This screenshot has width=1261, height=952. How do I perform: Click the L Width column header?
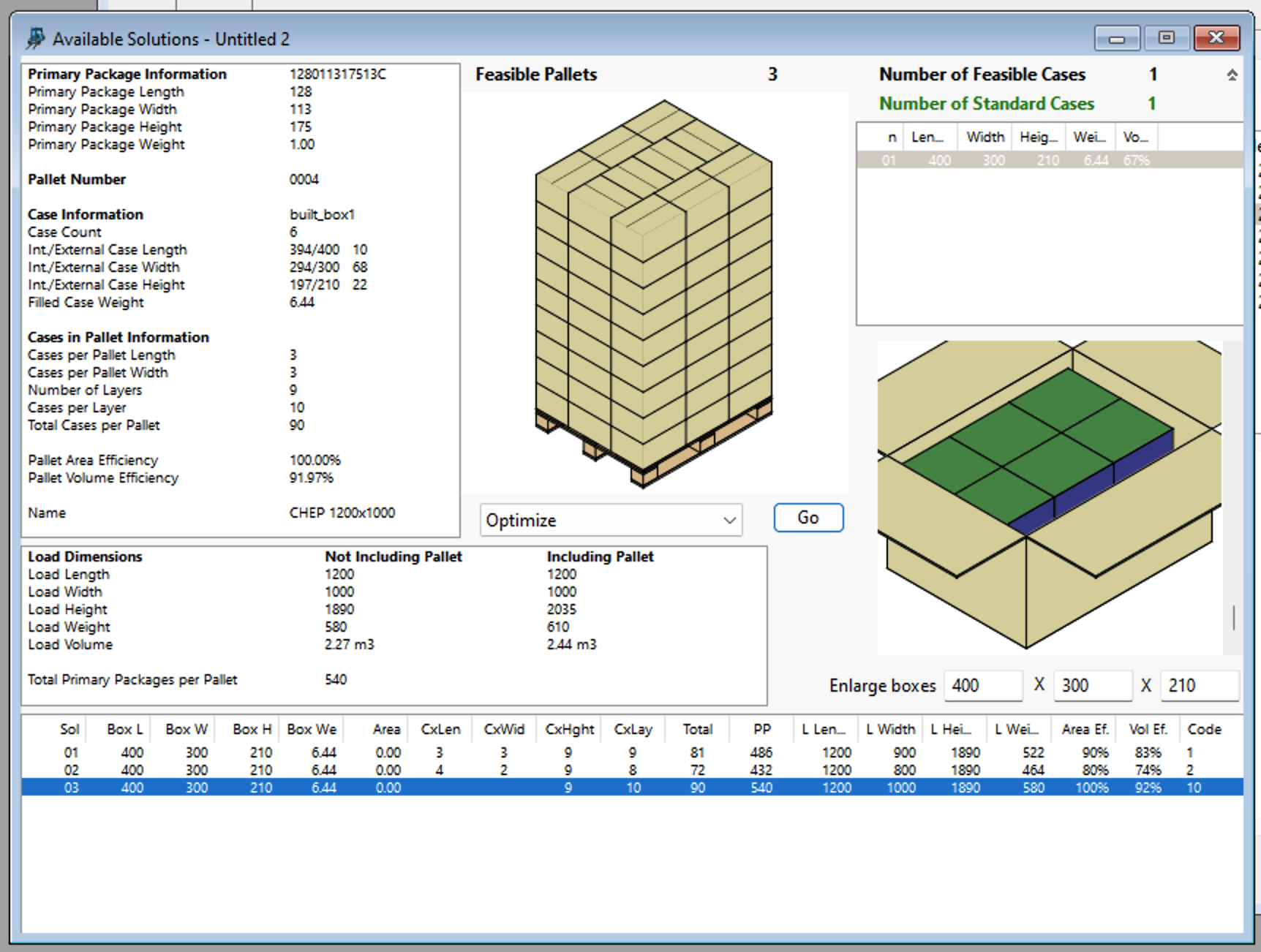tap(890, 729)
